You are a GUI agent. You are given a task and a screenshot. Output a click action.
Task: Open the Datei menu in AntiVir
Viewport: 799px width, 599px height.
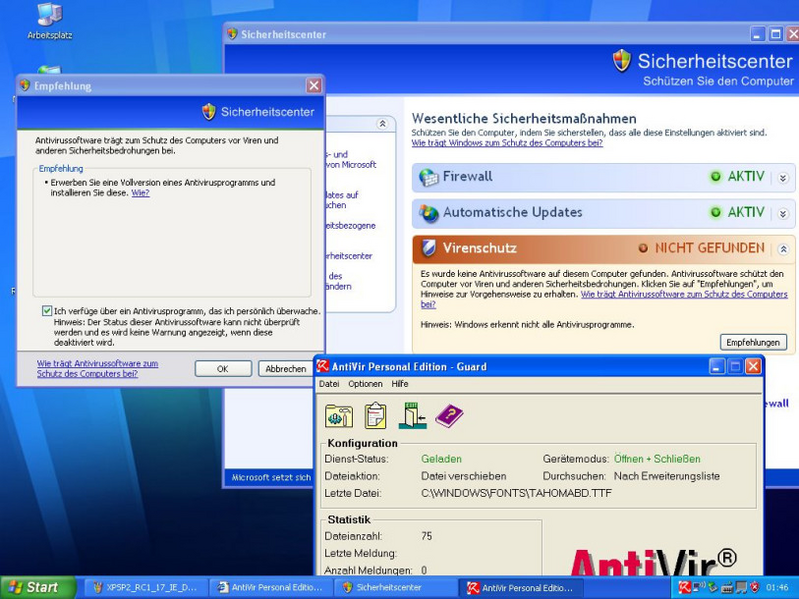coord(329,384)
